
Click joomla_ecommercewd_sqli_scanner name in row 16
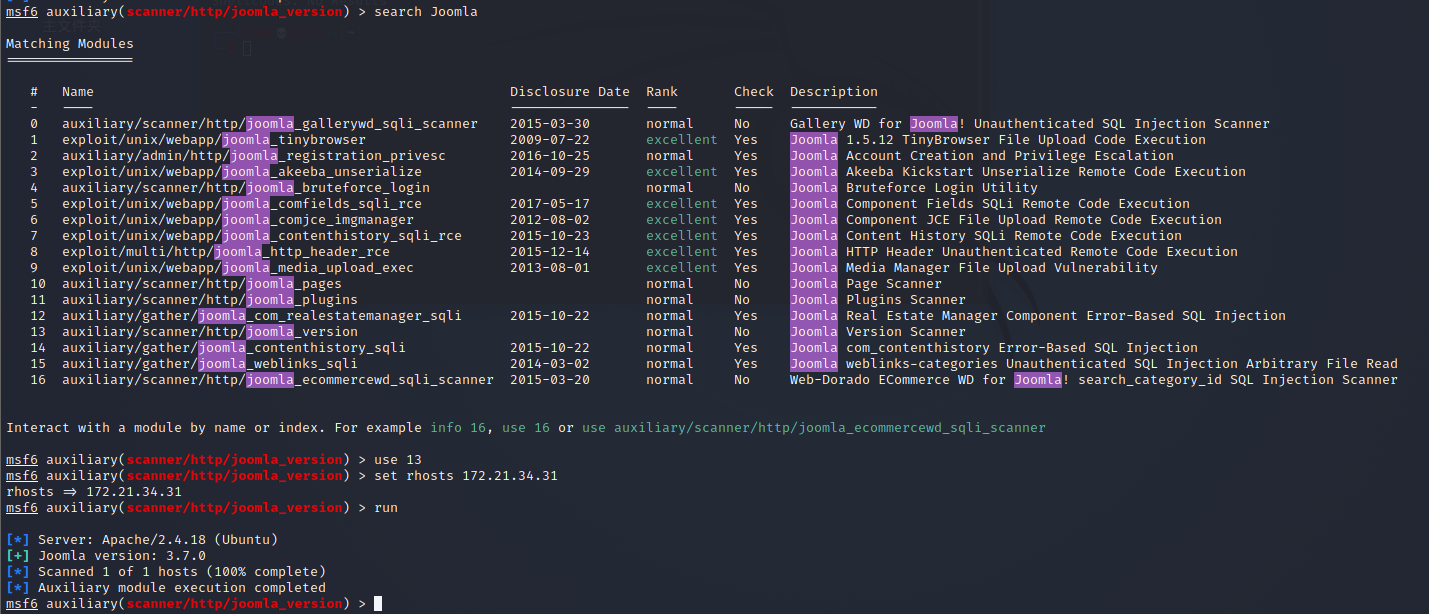coord(278,380)
